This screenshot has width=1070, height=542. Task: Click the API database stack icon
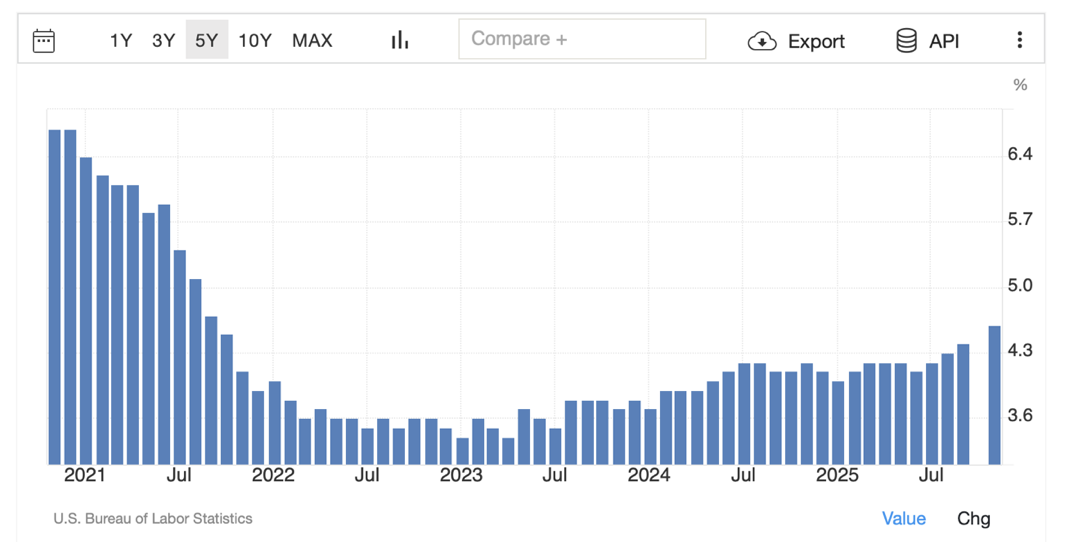coord(906,40)
